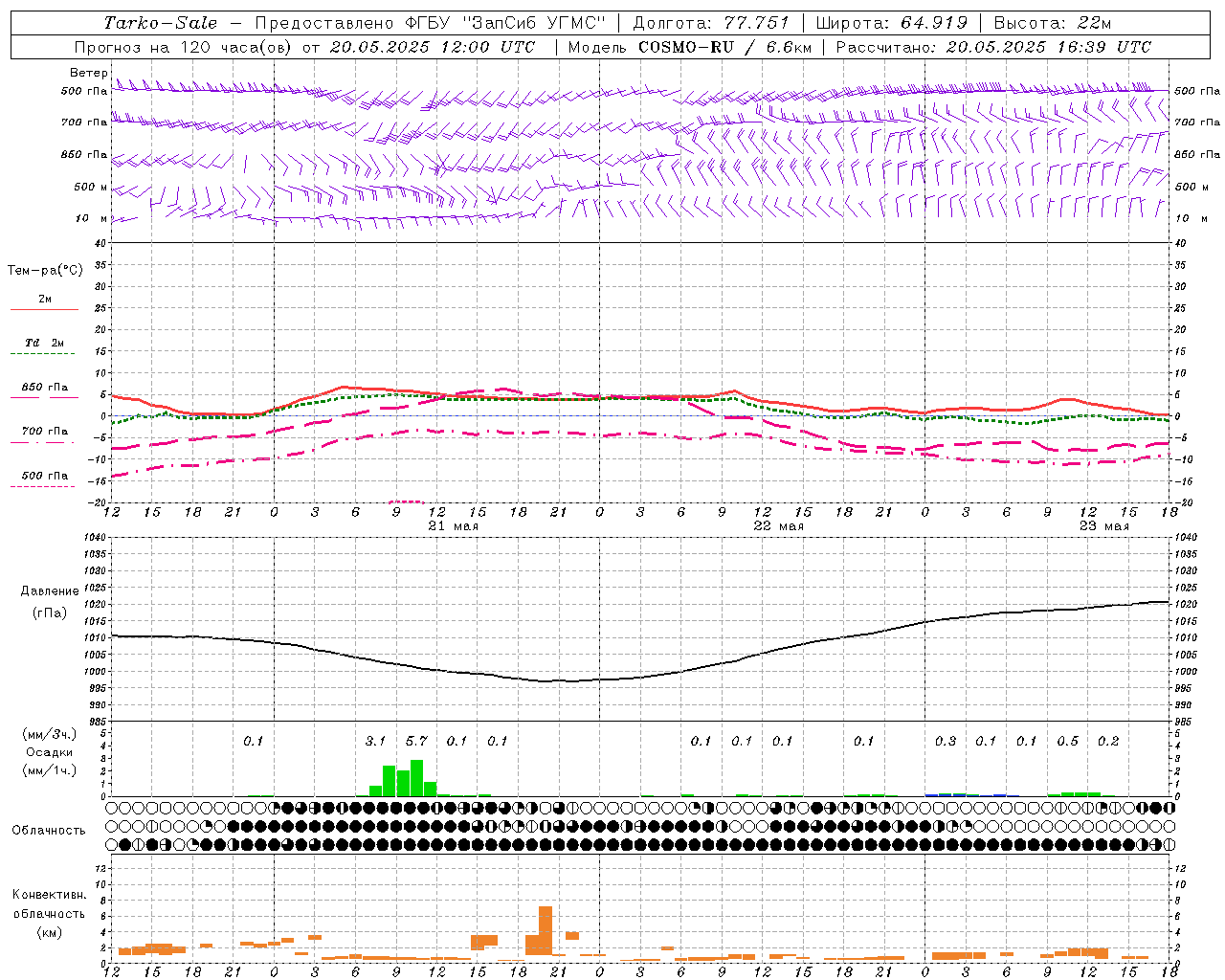
Task: Click the (гПа) unit label under Давление
Action: pos(50,613)
